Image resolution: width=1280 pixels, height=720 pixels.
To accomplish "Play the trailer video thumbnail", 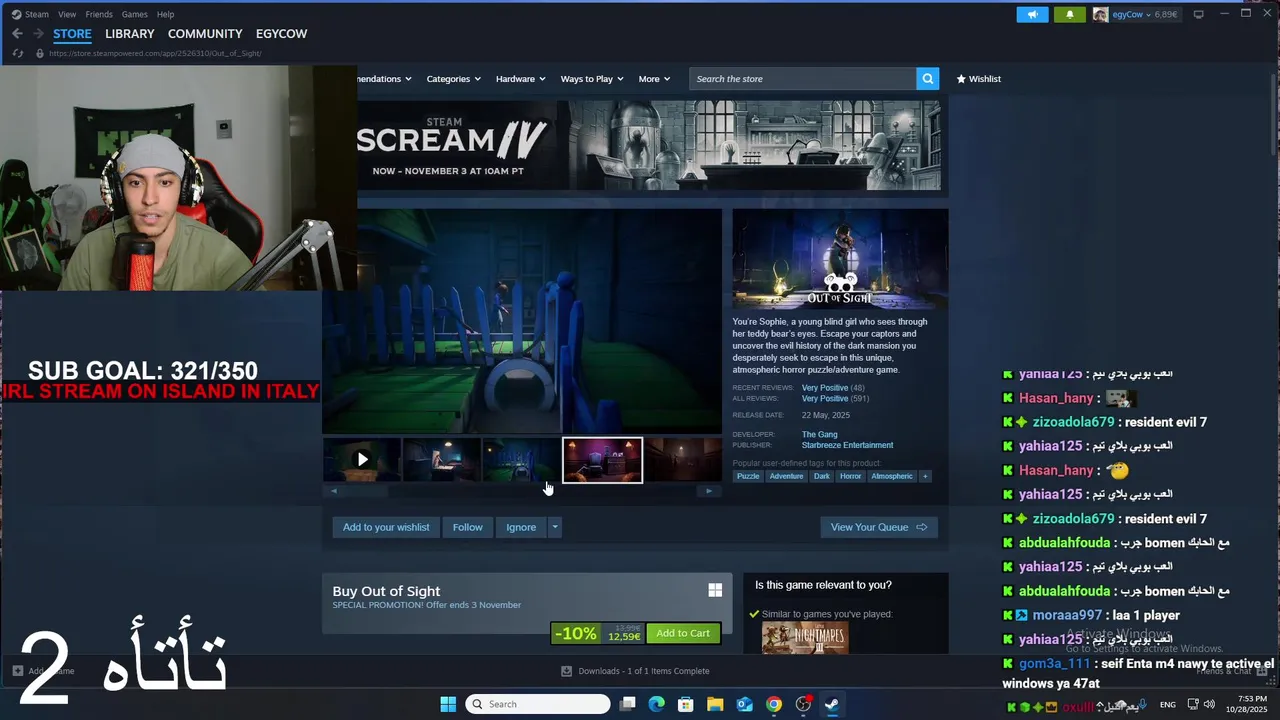I will coord(362,460).
